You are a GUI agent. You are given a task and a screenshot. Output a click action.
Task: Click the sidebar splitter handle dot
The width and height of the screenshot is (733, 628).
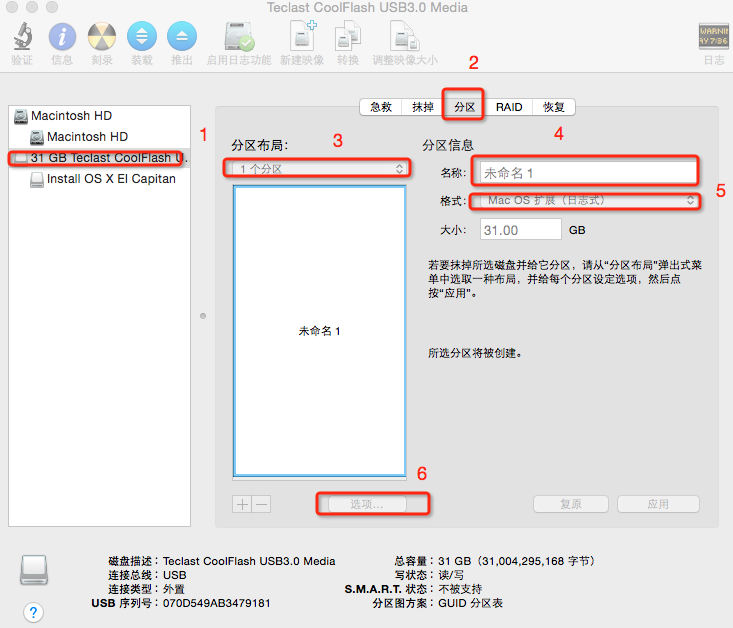point(203,316)
